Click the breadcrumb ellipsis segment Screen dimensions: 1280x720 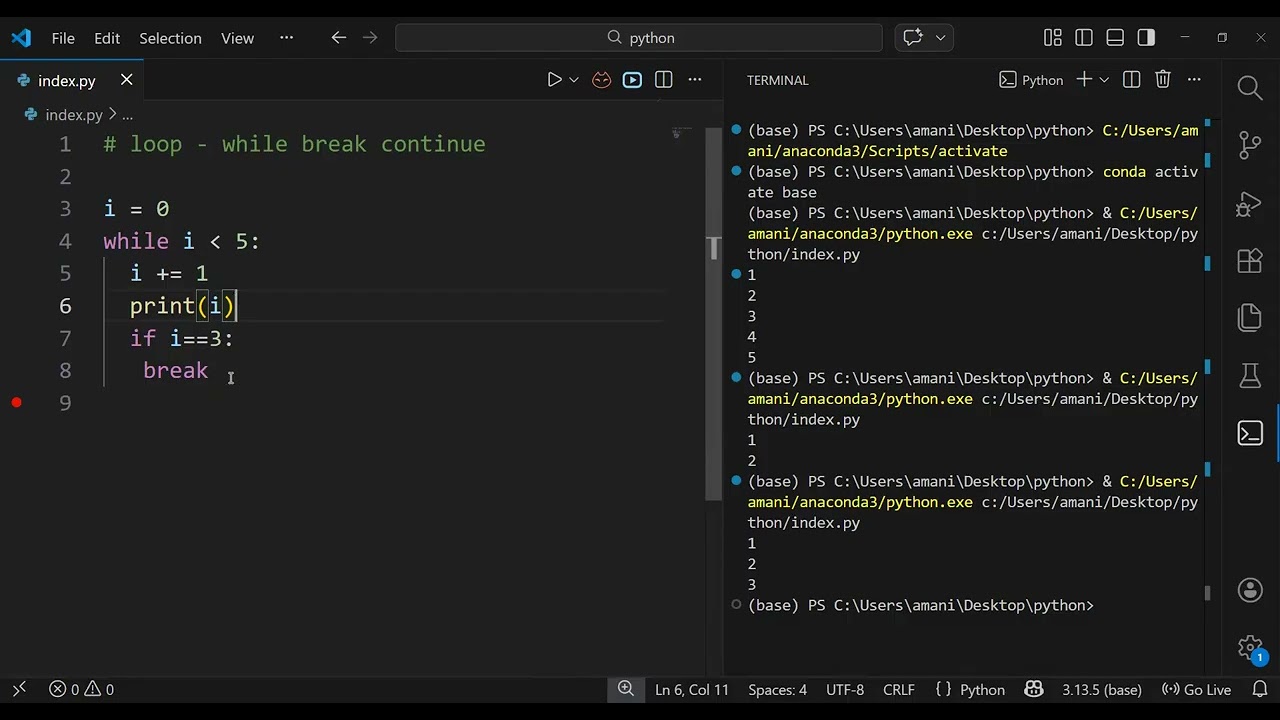127,115
